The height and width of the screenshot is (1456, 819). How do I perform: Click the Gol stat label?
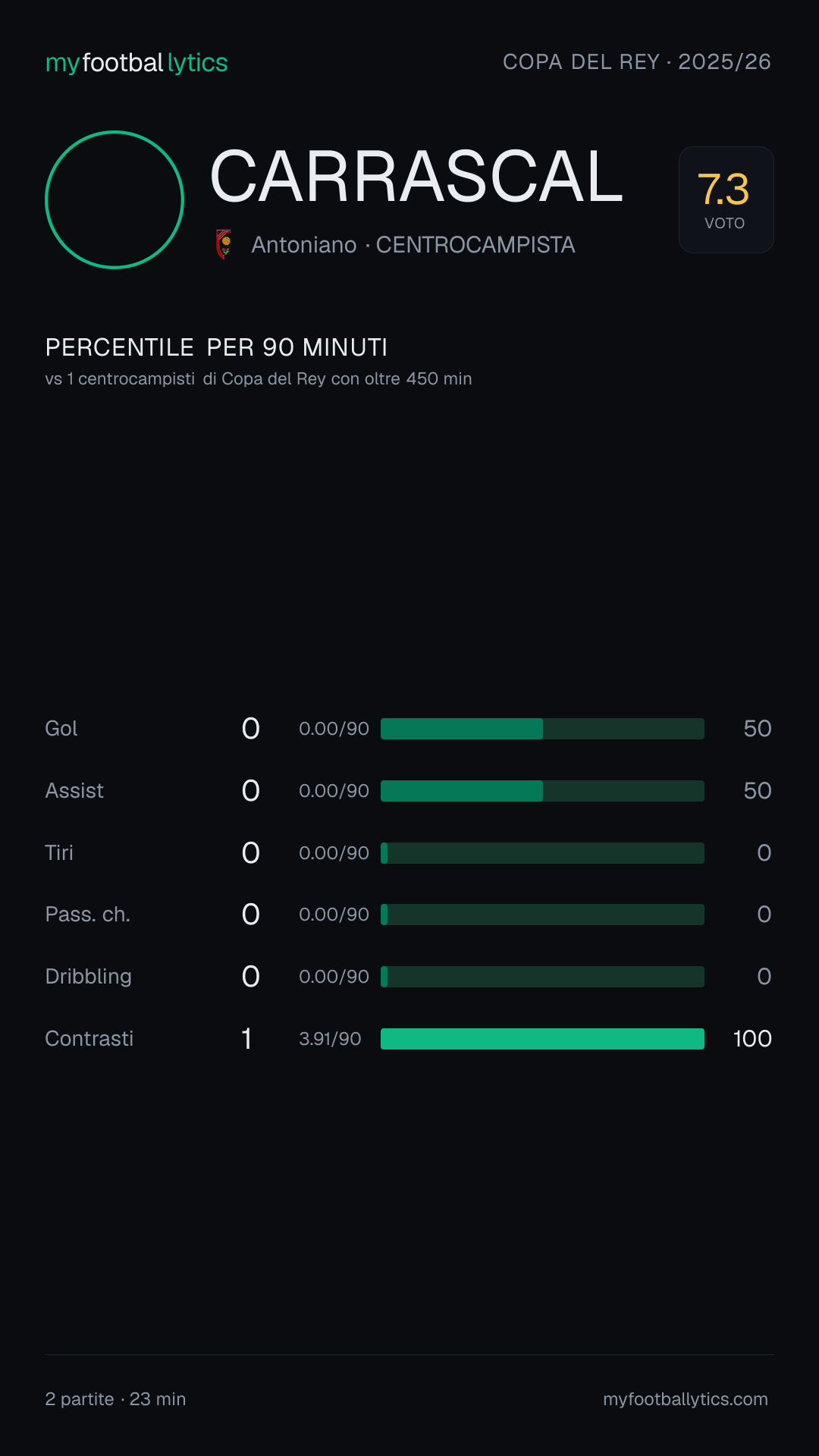(x=61, y=729)
